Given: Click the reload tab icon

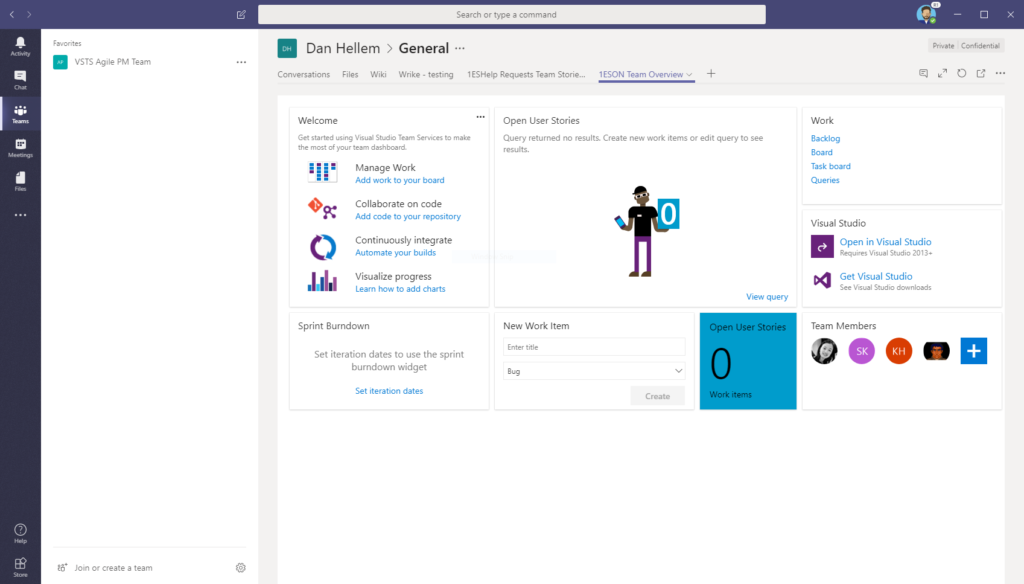Looking at the screenshot, I should pyautogui.click(x=961, y=74).
